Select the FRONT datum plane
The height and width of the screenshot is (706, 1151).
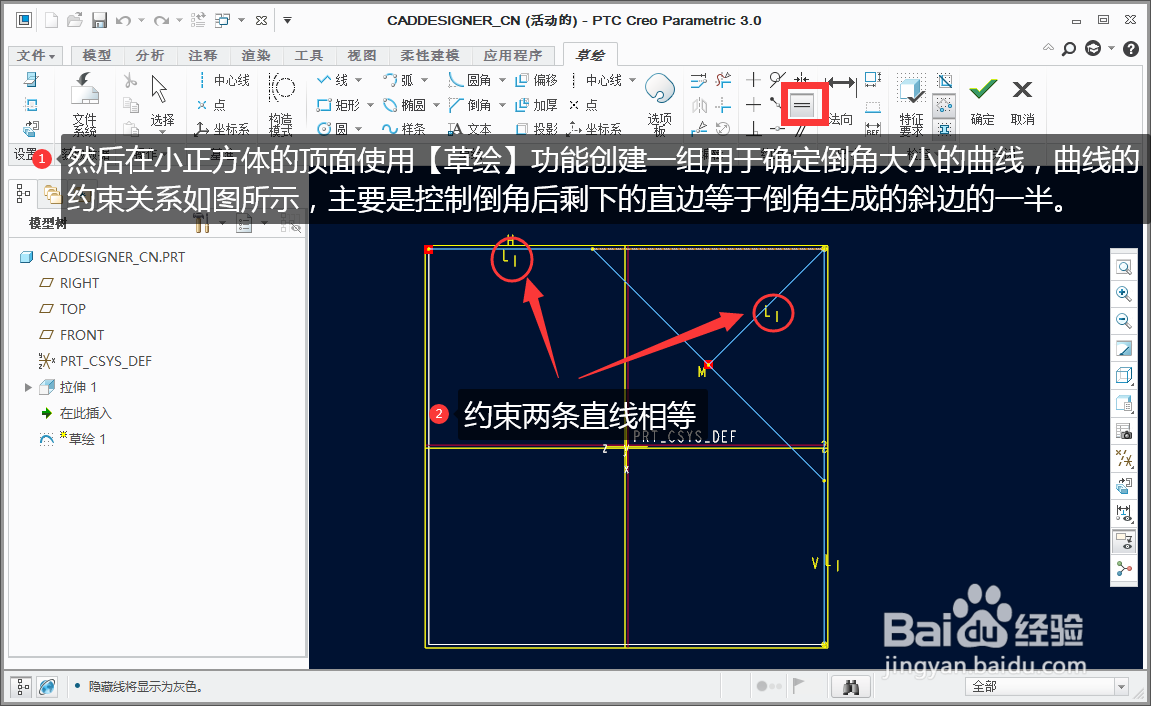pyautogui.click(x=71, y=335)
